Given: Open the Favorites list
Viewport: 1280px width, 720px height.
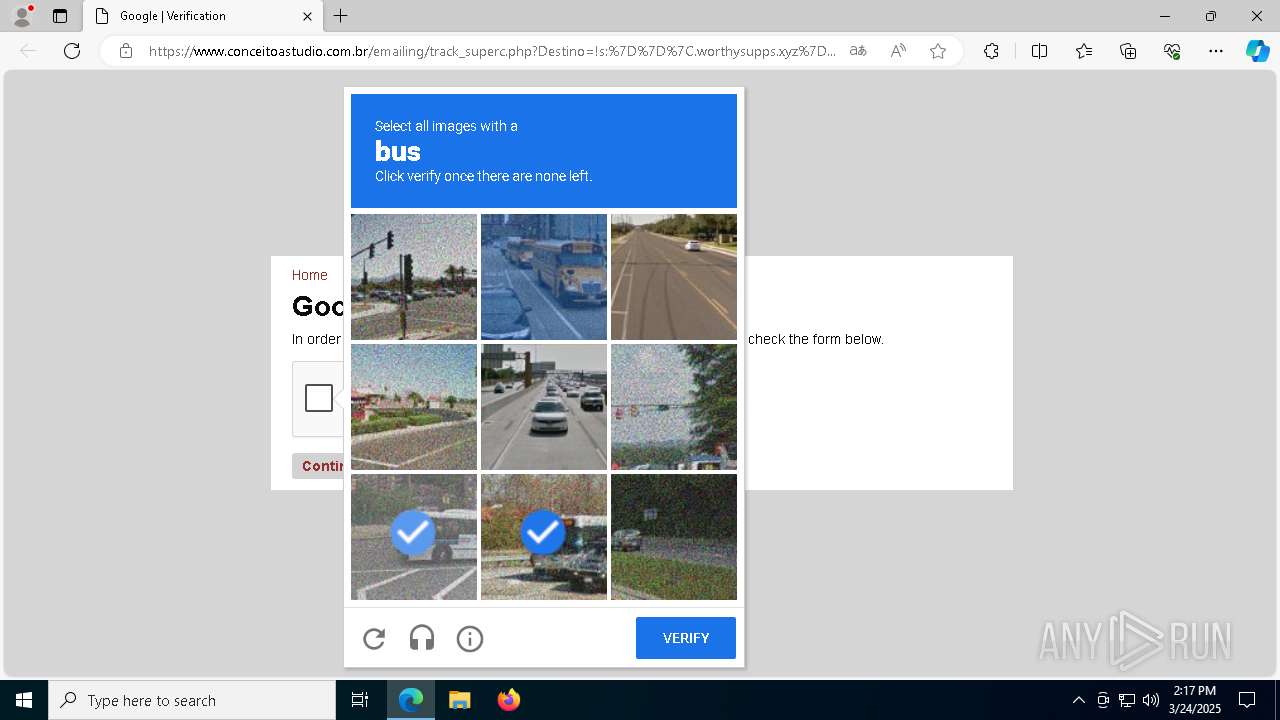Looking at the screenshot, I should 1084,51.
